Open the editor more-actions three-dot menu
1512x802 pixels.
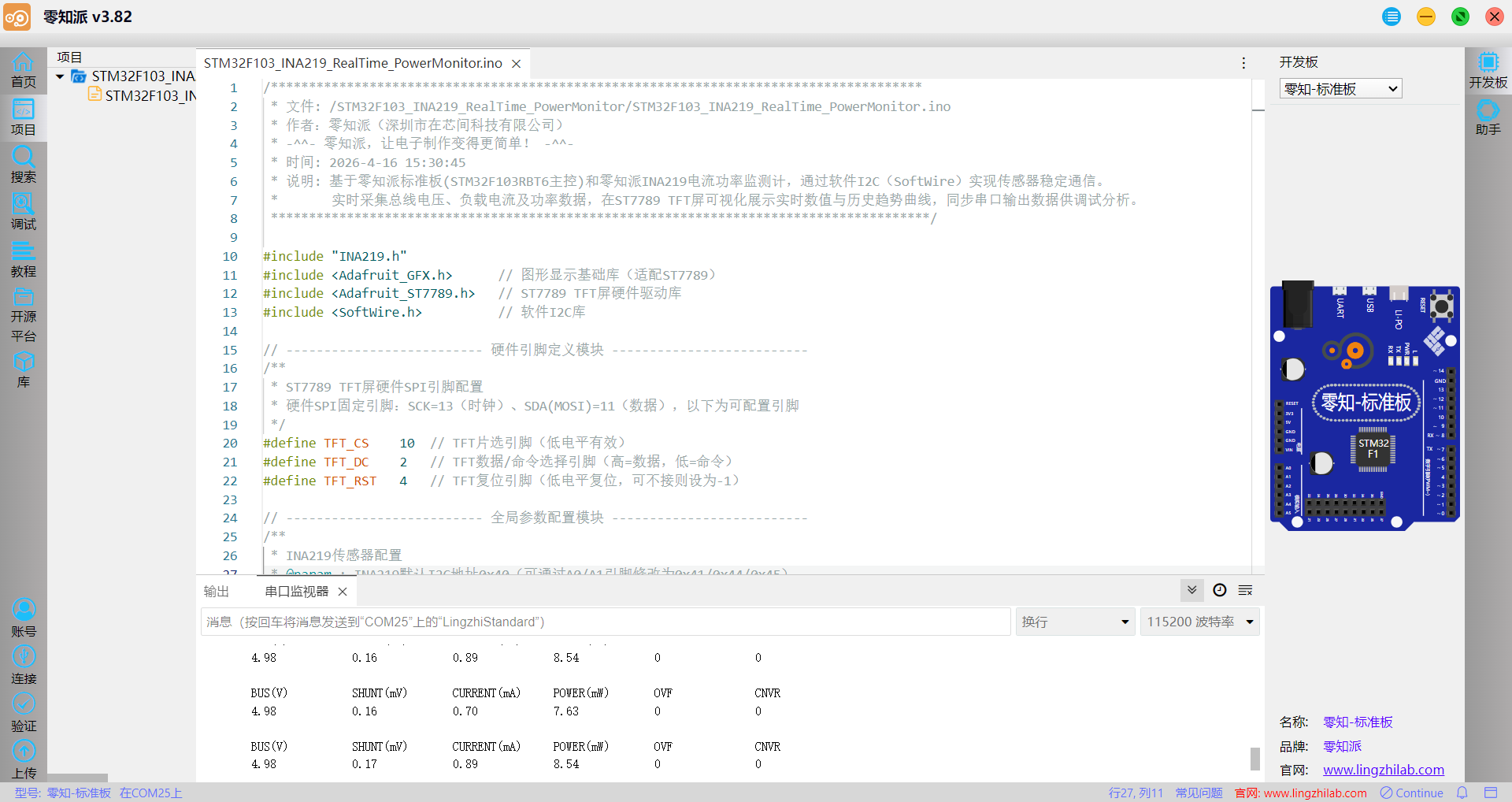pos(1243,63)
